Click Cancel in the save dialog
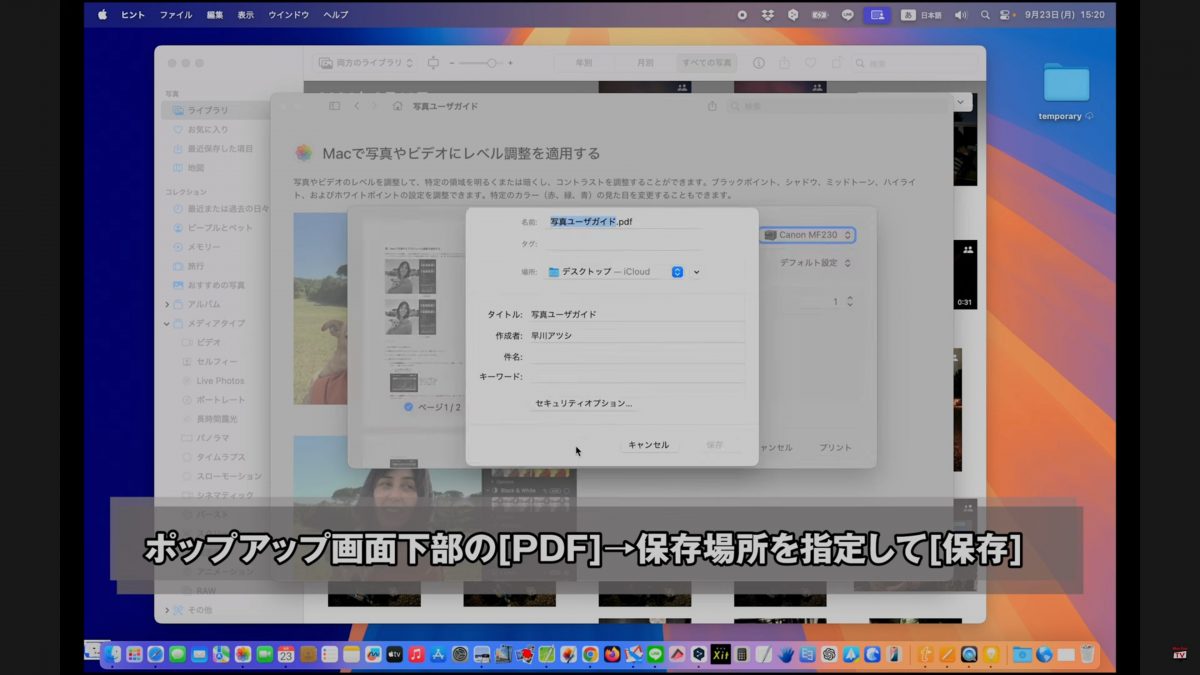1200x675 pixels. point(648,445)
